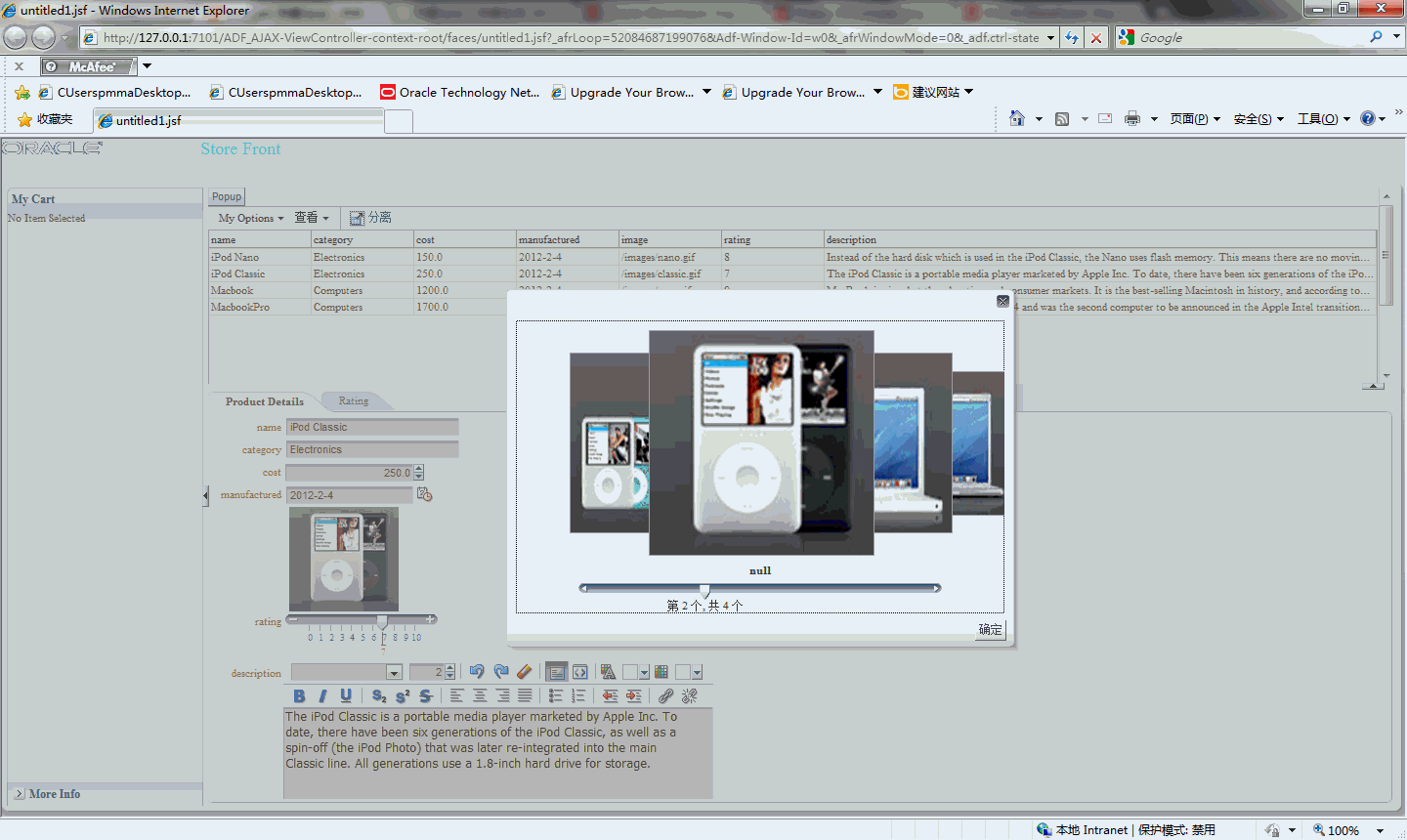Viewport: 1407px width, 840px height.
Task: Switch to source code editing mode
Action: (x=580, y=672)
